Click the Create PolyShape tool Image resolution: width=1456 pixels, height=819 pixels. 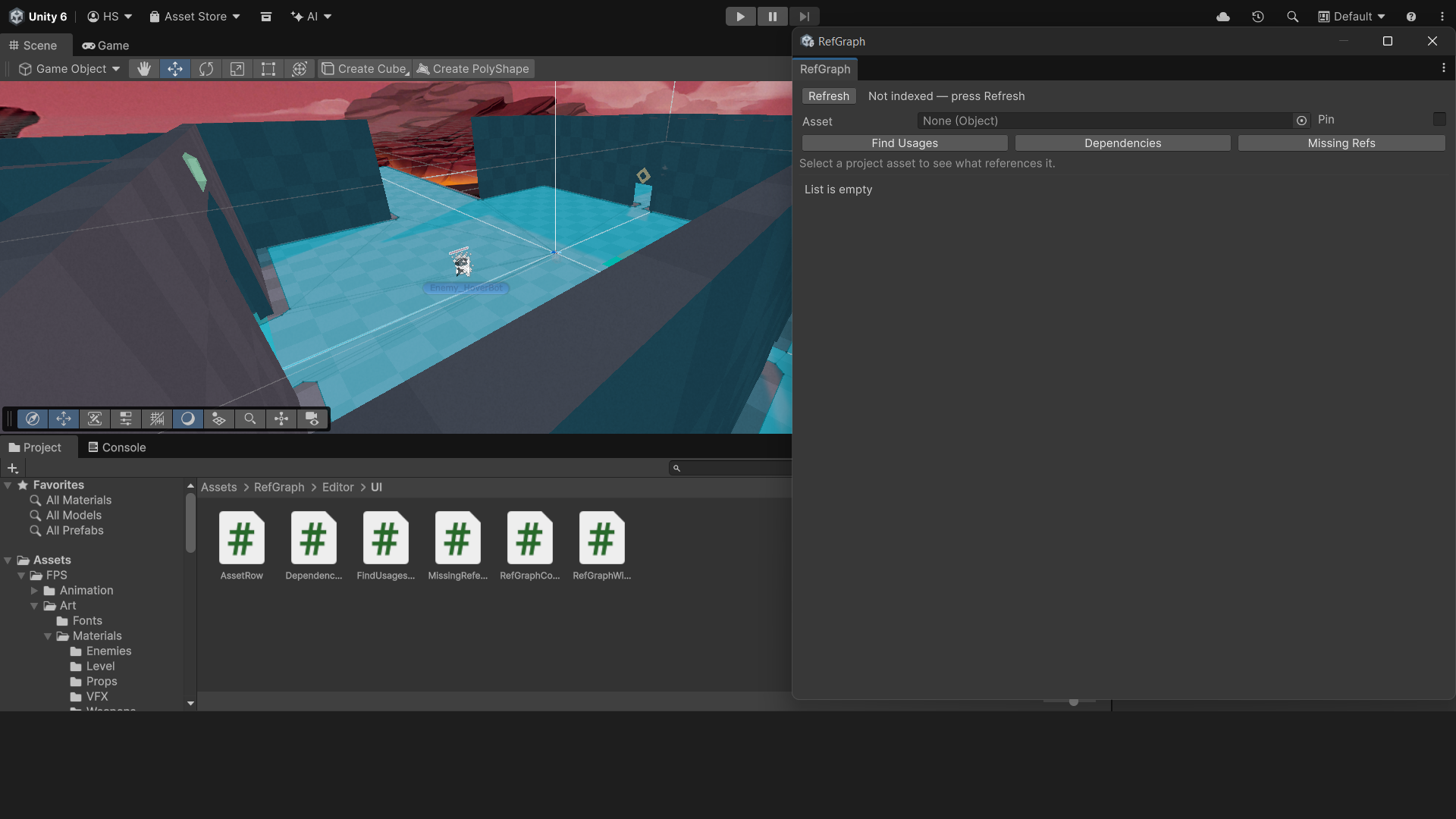[x=473, y=69]
